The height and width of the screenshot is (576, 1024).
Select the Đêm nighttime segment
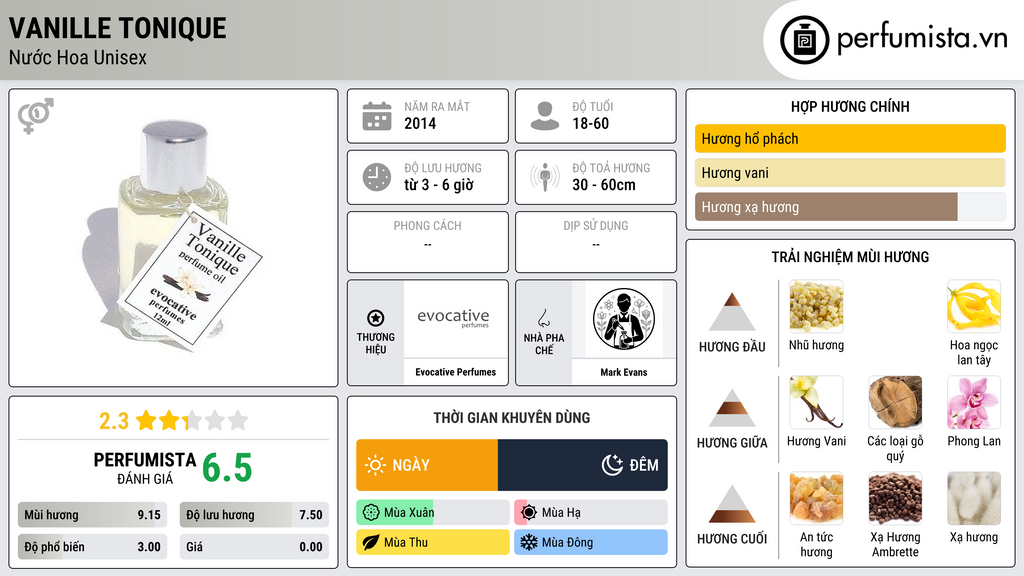click(583, 465)
